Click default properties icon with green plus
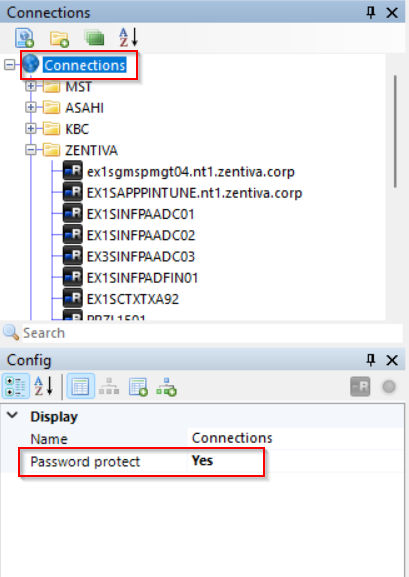Viewport: 409px width, 577px height. [x=138, y=387]
